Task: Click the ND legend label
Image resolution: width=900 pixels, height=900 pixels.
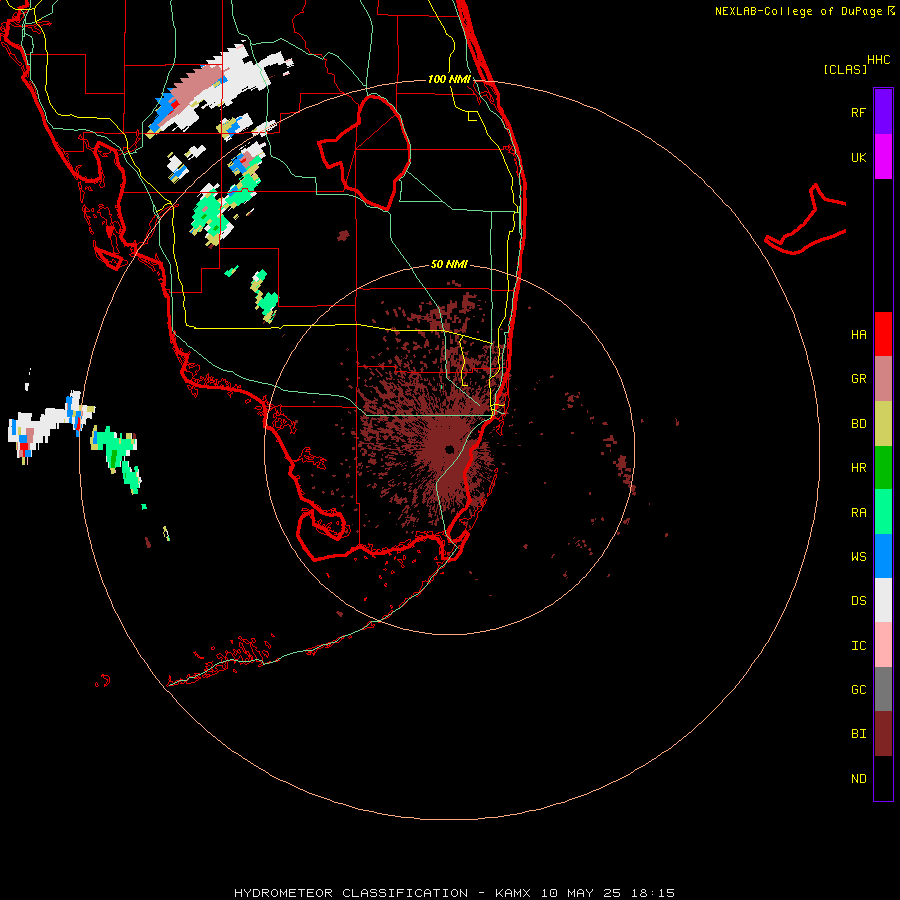Action: click(858, 779)
